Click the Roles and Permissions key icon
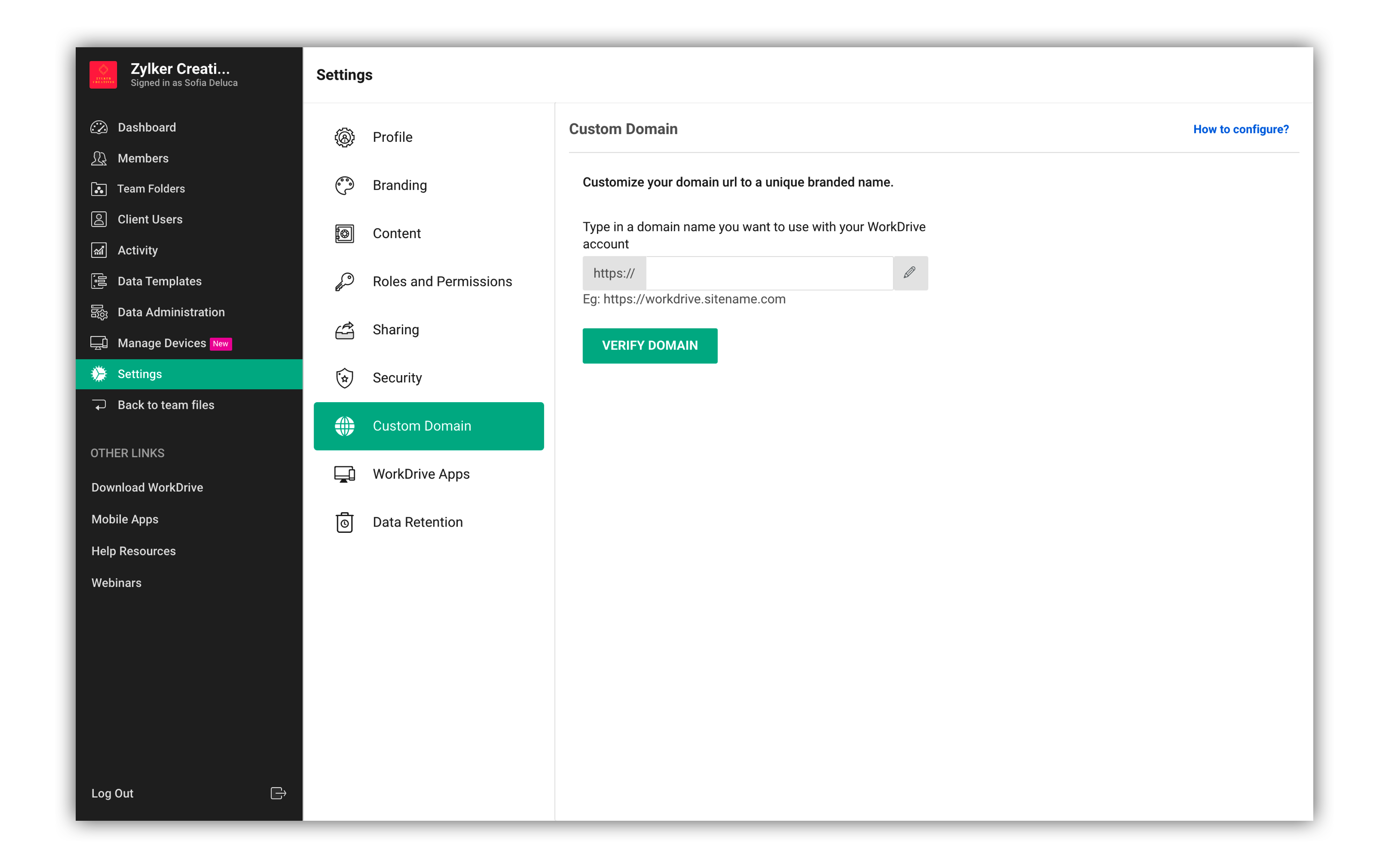The width and height of the screenshot is (1389, 868). point(344,281)
